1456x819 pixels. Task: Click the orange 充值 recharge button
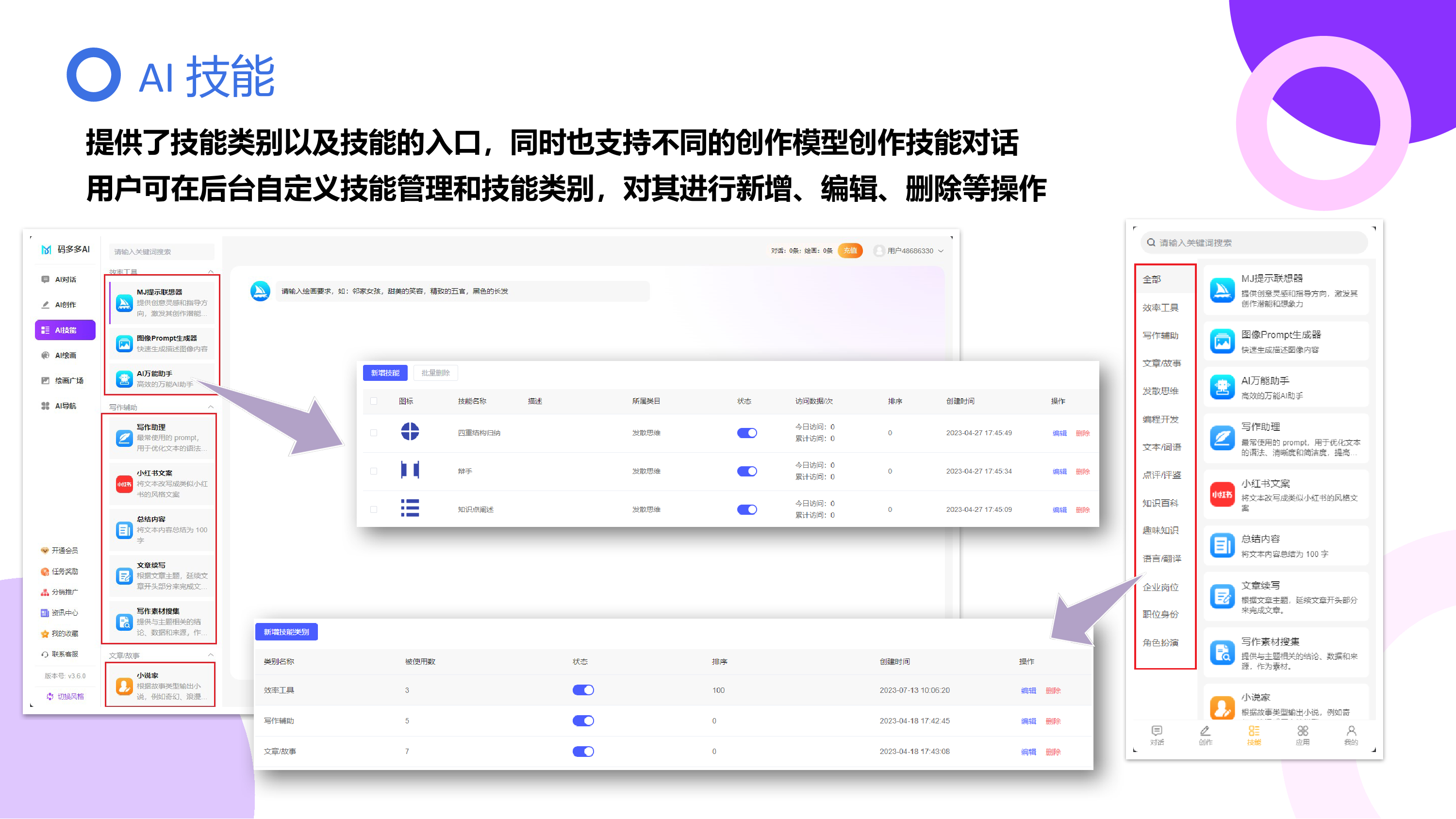pos(849,250)
